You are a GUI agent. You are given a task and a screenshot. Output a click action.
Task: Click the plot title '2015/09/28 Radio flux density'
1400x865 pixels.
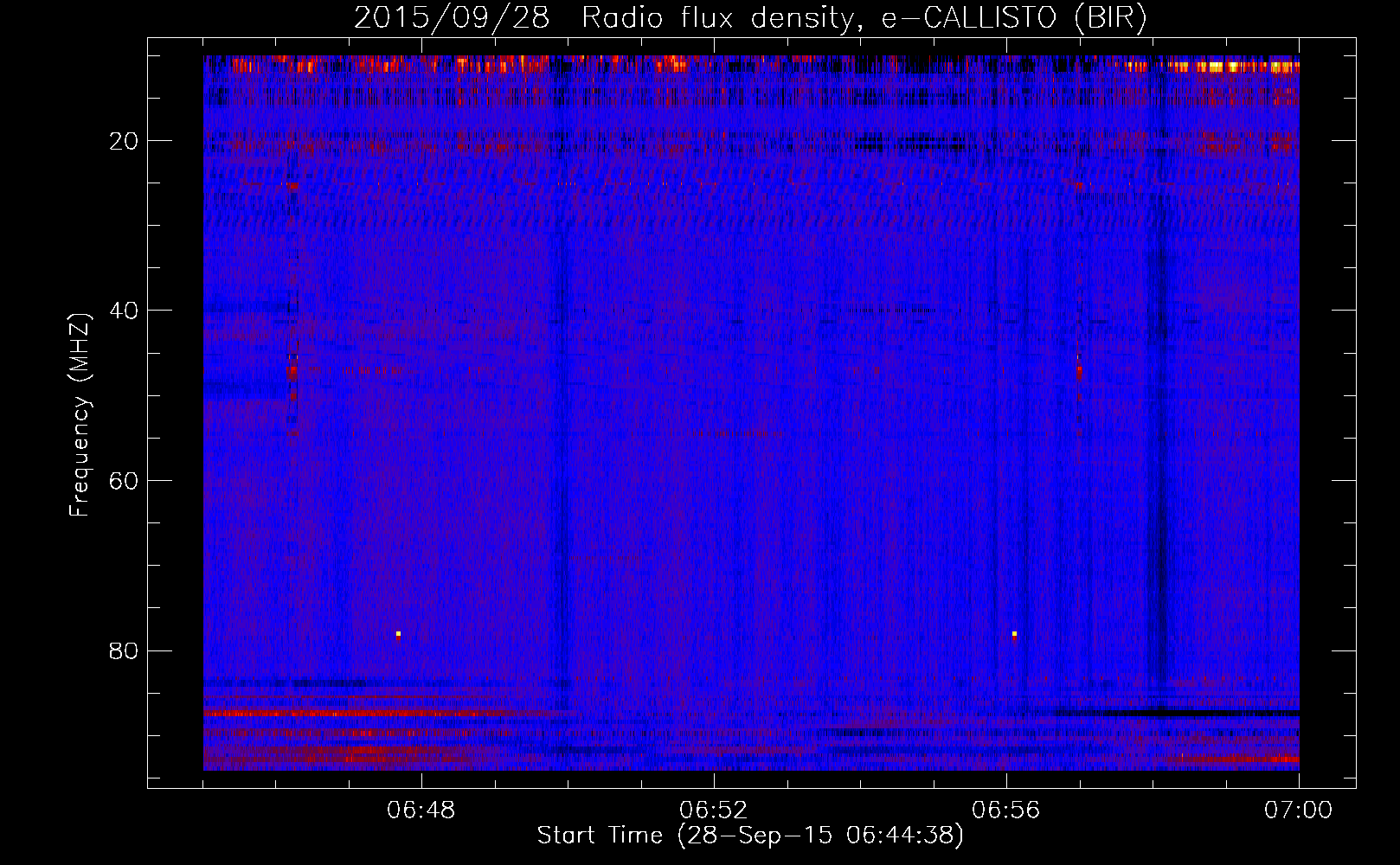pos(749,17)
